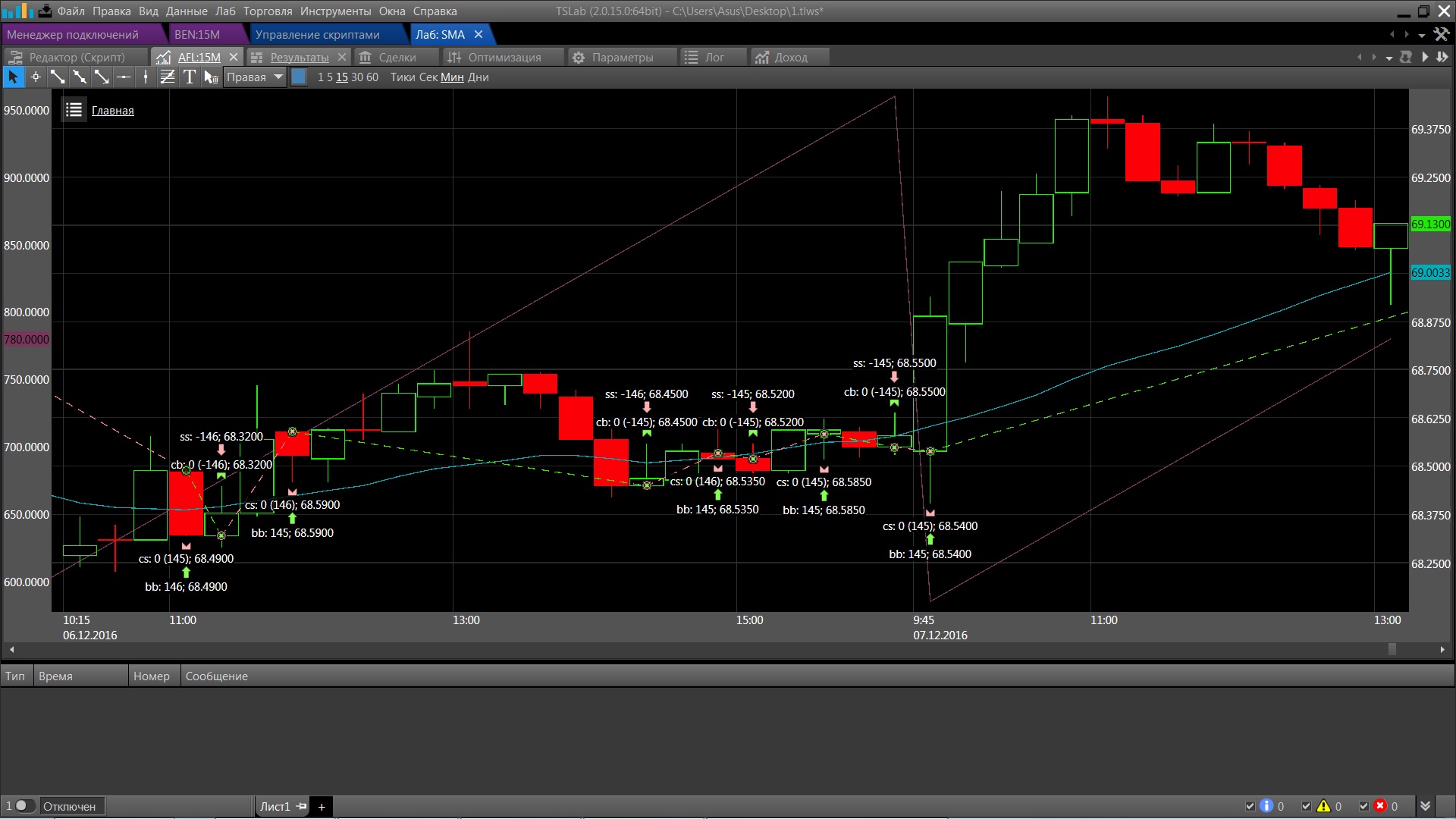Open the wrench and hammer settings icon

(1442, 34)
